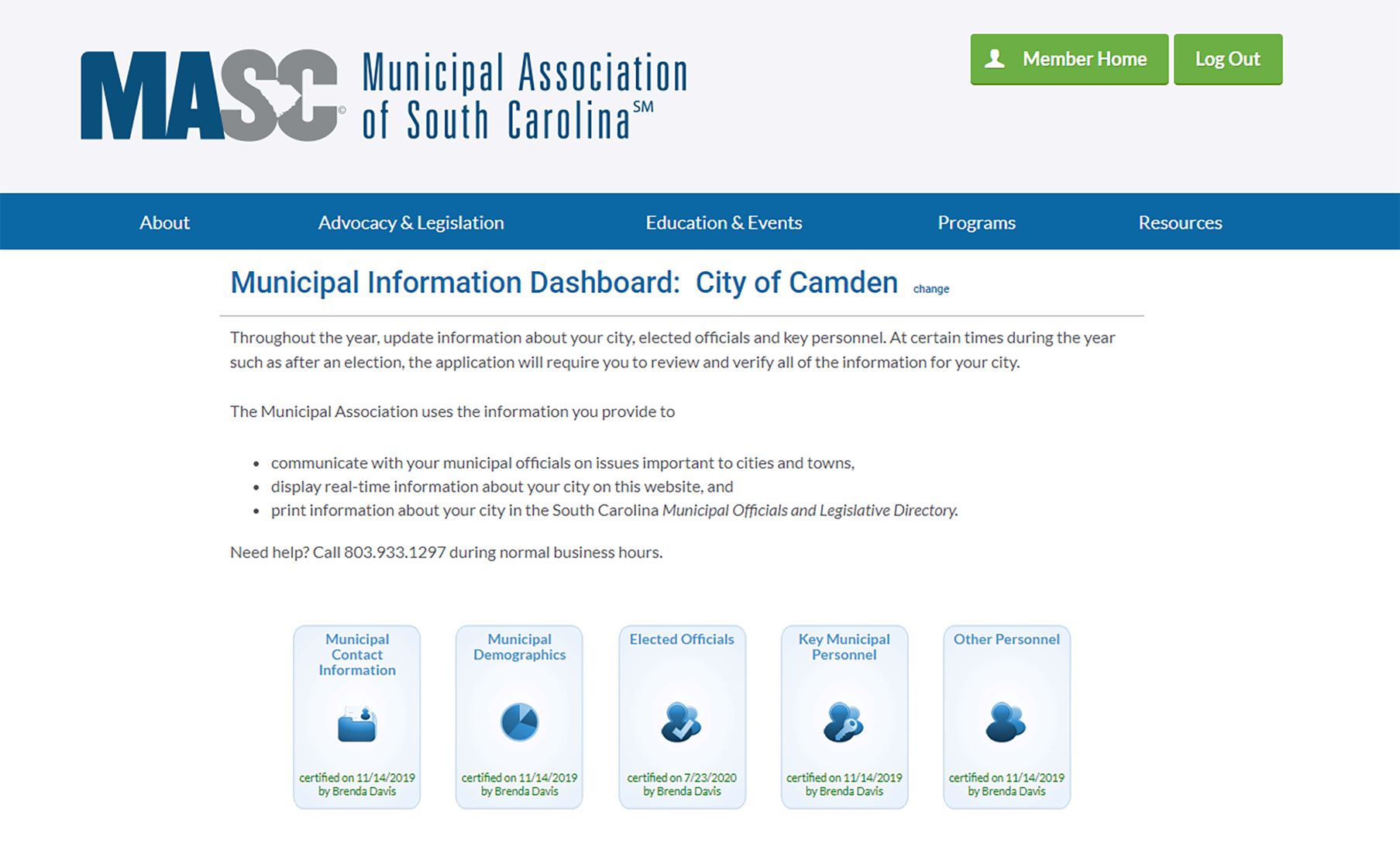Open the Programs menu item
This screenshot has width=1400, height=857.
pos(976,222)
